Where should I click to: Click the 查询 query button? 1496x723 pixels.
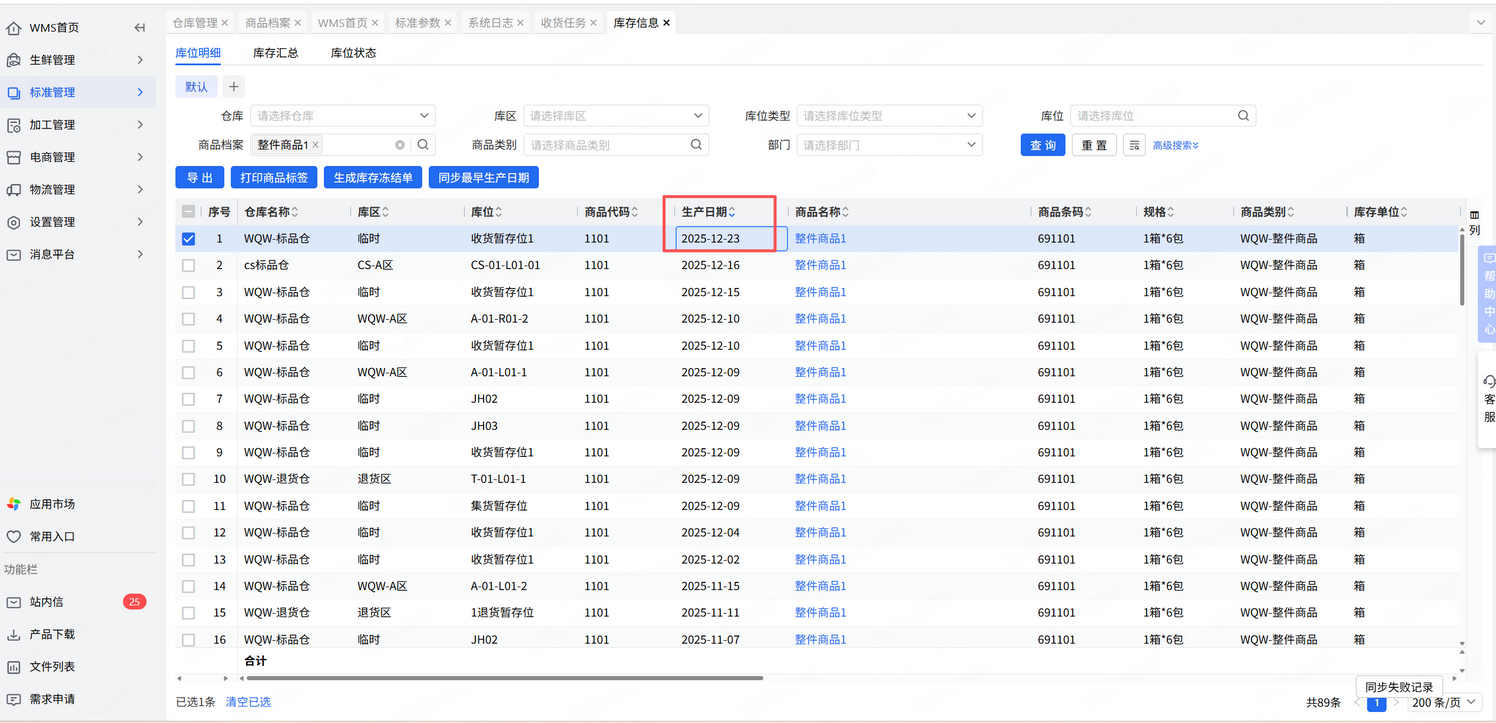1043,145
